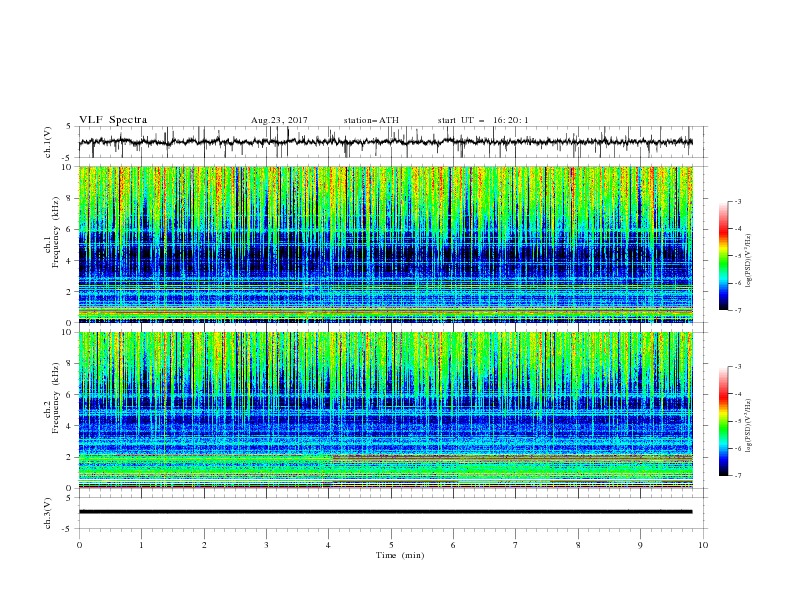Click time-axis tick label "3"

pyautogui.click(x=266, y=545)
